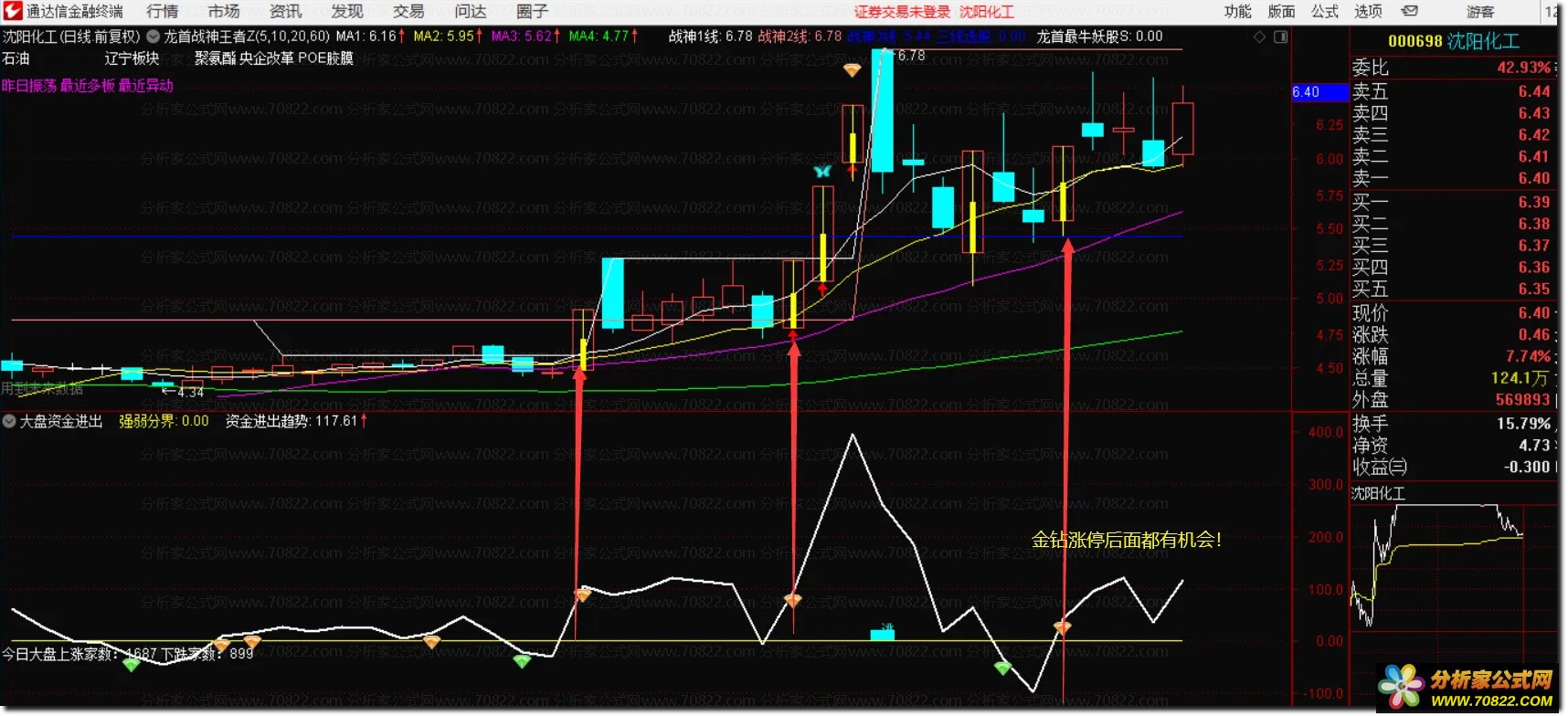Click the 聚氨酯 concept tag
Viewport: 1568px width, 716px height.
216,58
